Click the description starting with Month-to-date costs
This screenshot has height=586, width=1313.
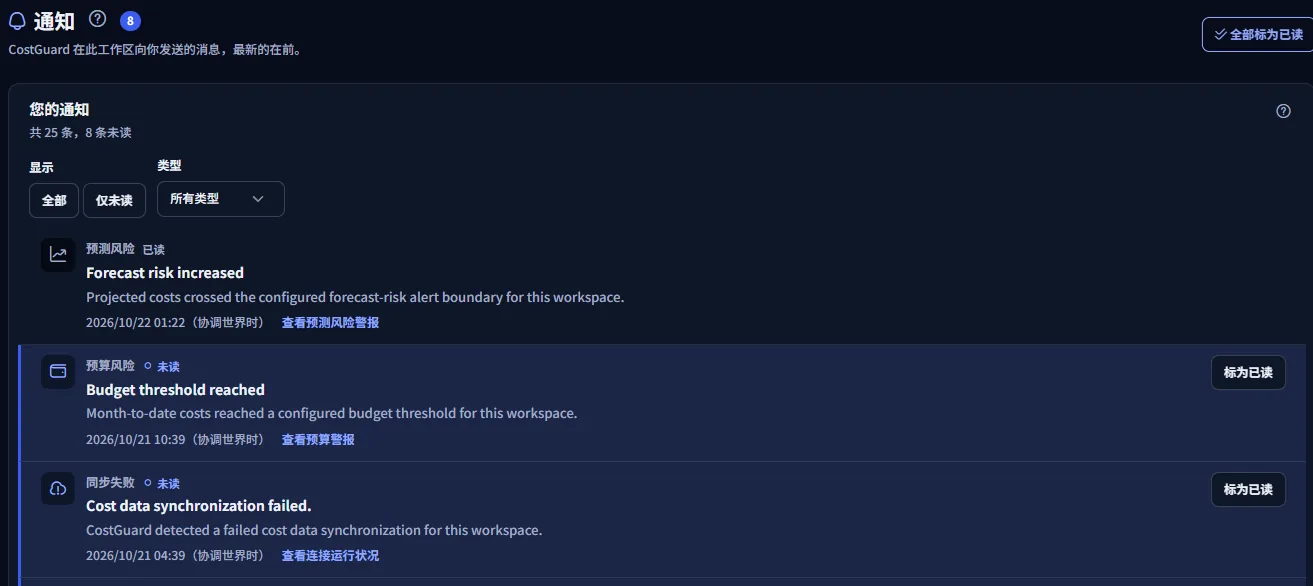pyautogui.click(x=332, y=413)
